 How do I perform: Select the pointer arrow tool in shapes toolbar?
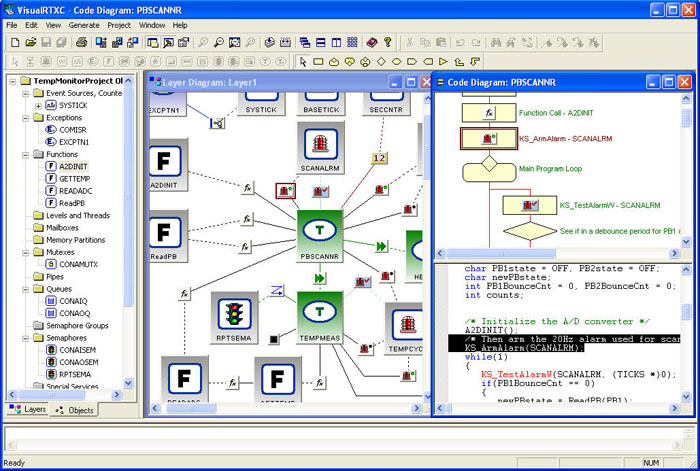303,62
